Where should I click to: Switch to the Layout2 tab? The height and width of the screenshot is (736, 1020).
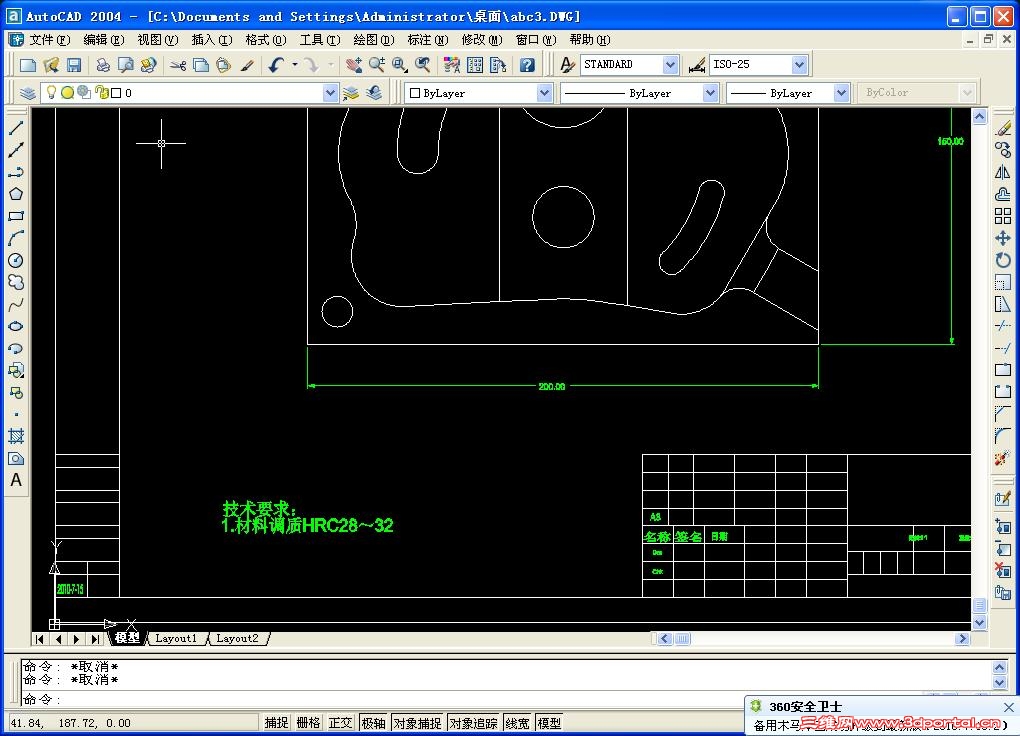click(237, 638)
